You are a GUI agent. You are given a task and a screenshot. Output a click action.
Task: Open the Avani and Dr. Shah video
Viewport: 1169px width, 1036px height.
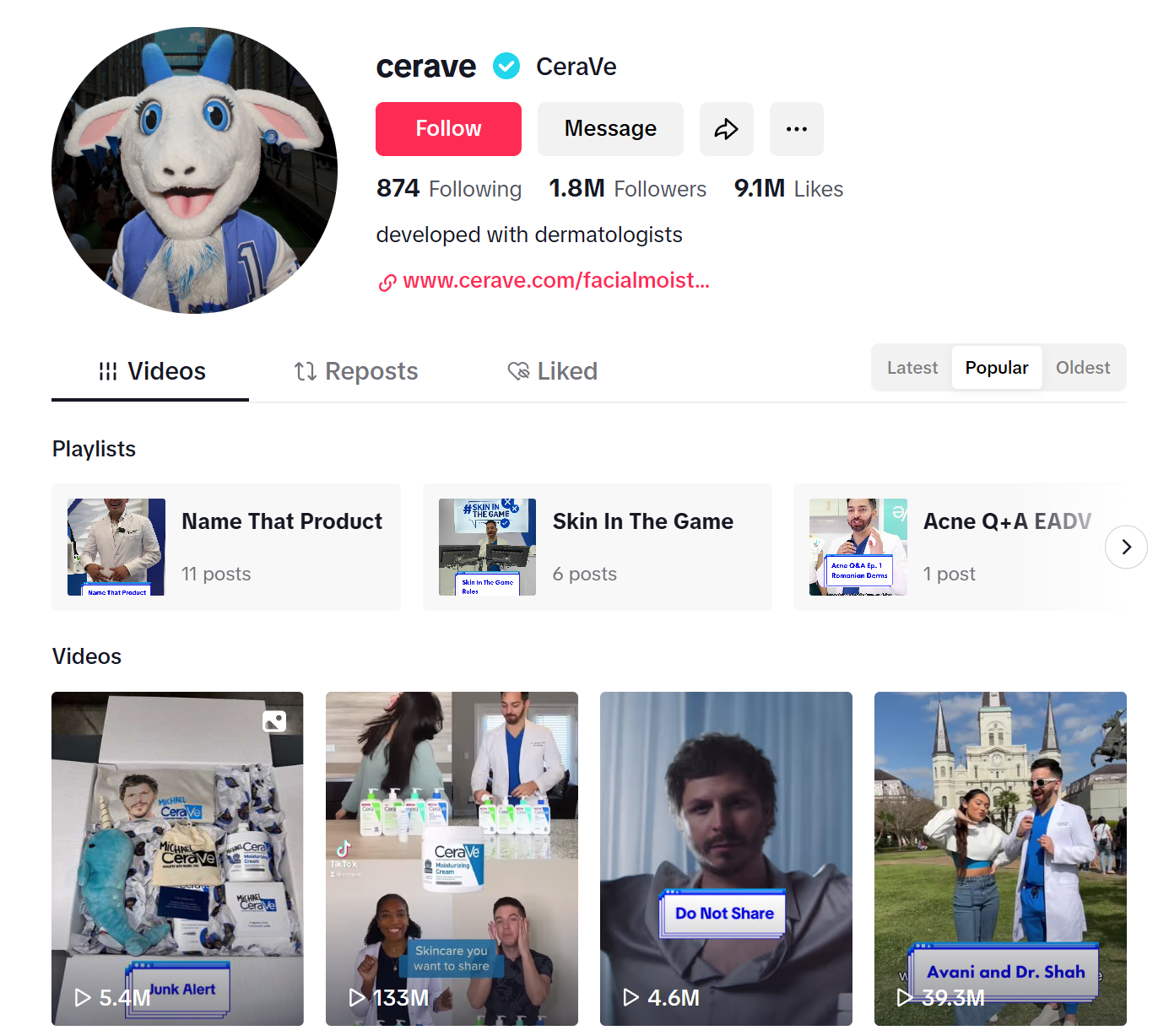pos(1000,859)
